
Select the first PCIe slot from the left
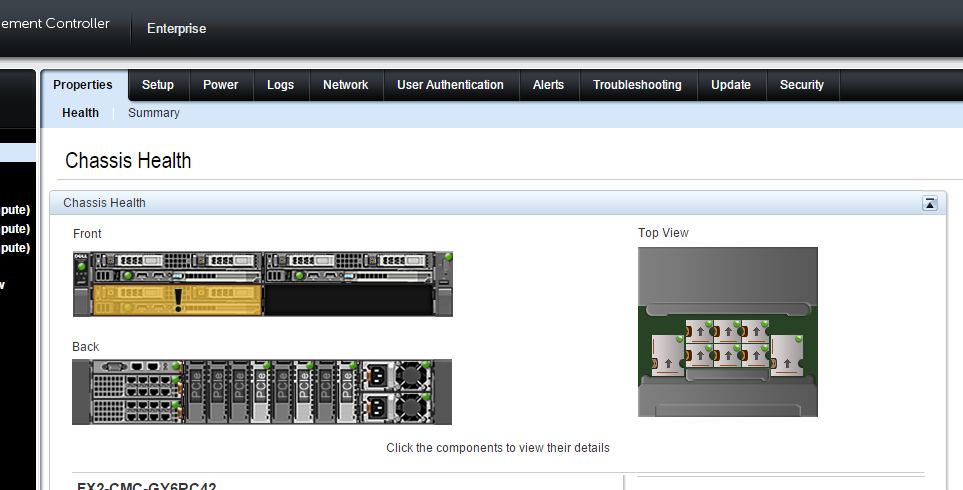(x=195, y=392)
